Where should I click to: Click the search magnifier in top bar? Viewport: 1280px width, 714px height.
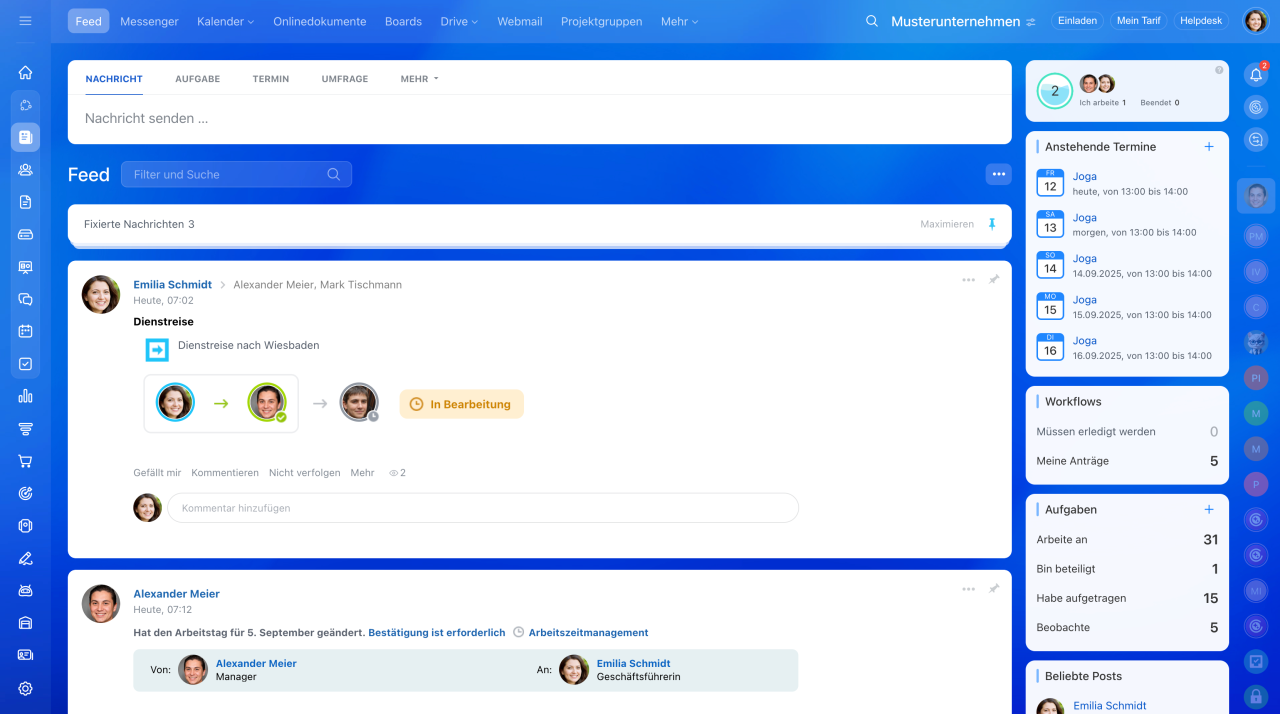[x=872, y=21]
